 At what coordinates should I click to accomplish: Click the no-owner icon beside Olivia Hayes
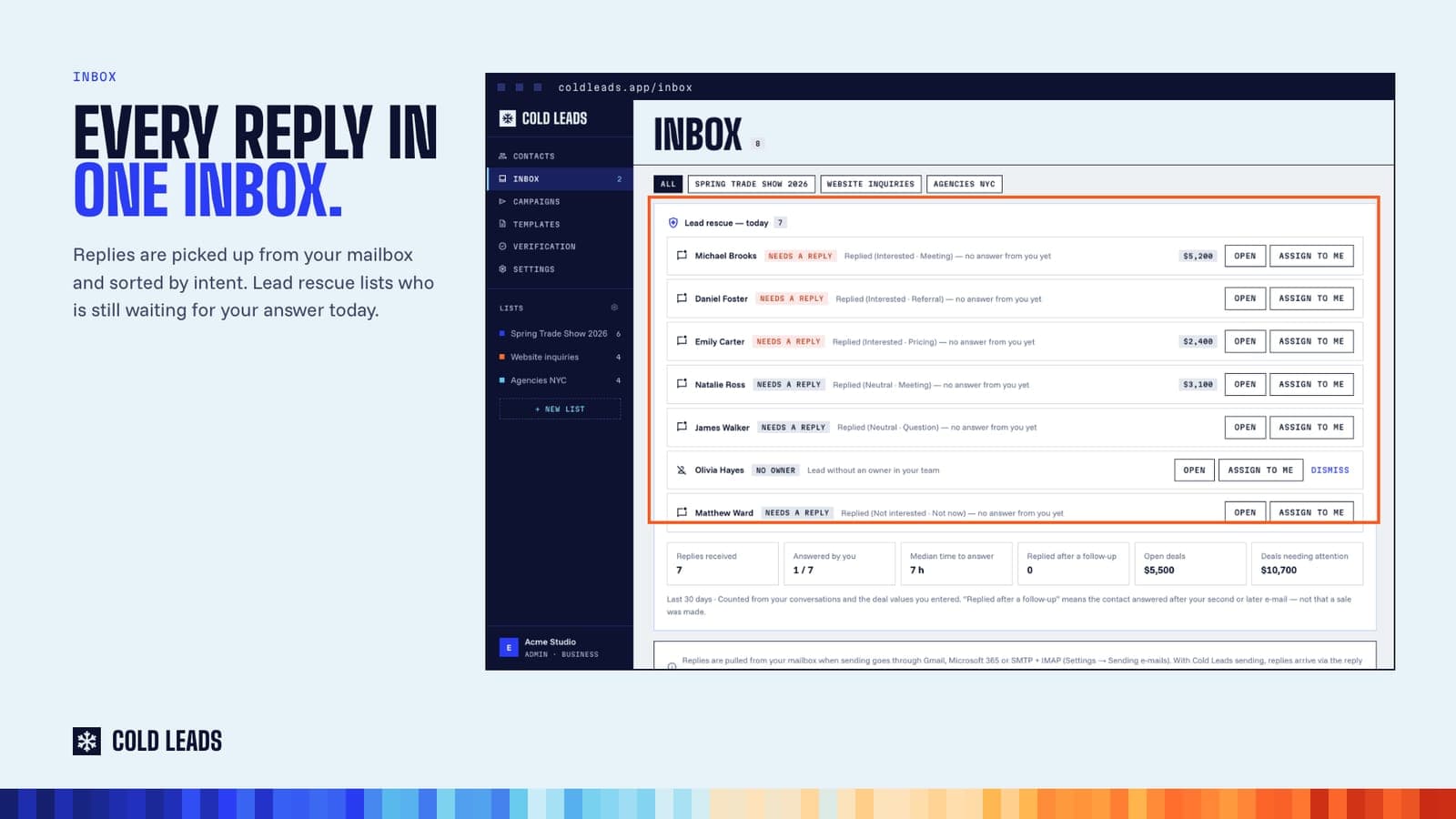point(682,470)
